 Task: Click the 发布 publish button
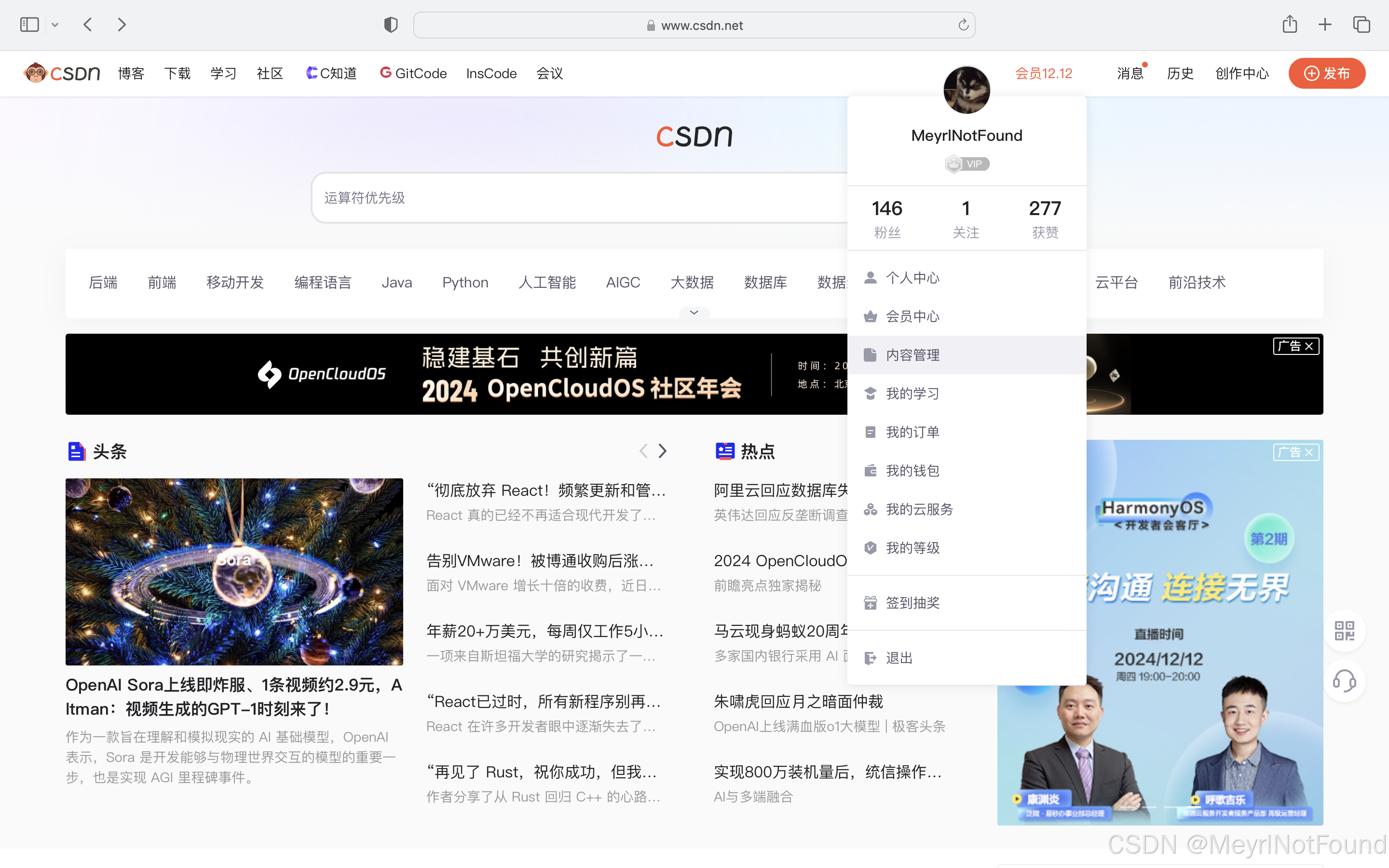(1326, 73)
